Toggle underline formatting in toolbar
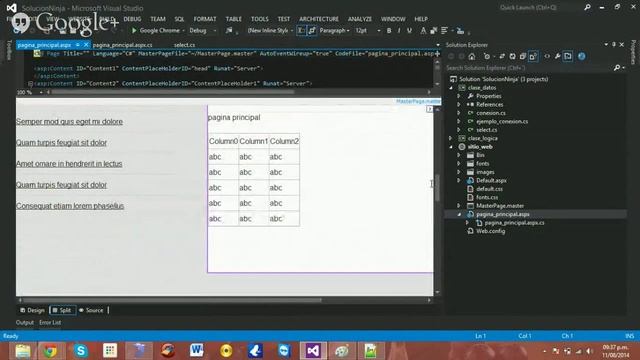This screenshot has height=360, width=640. 409,31
